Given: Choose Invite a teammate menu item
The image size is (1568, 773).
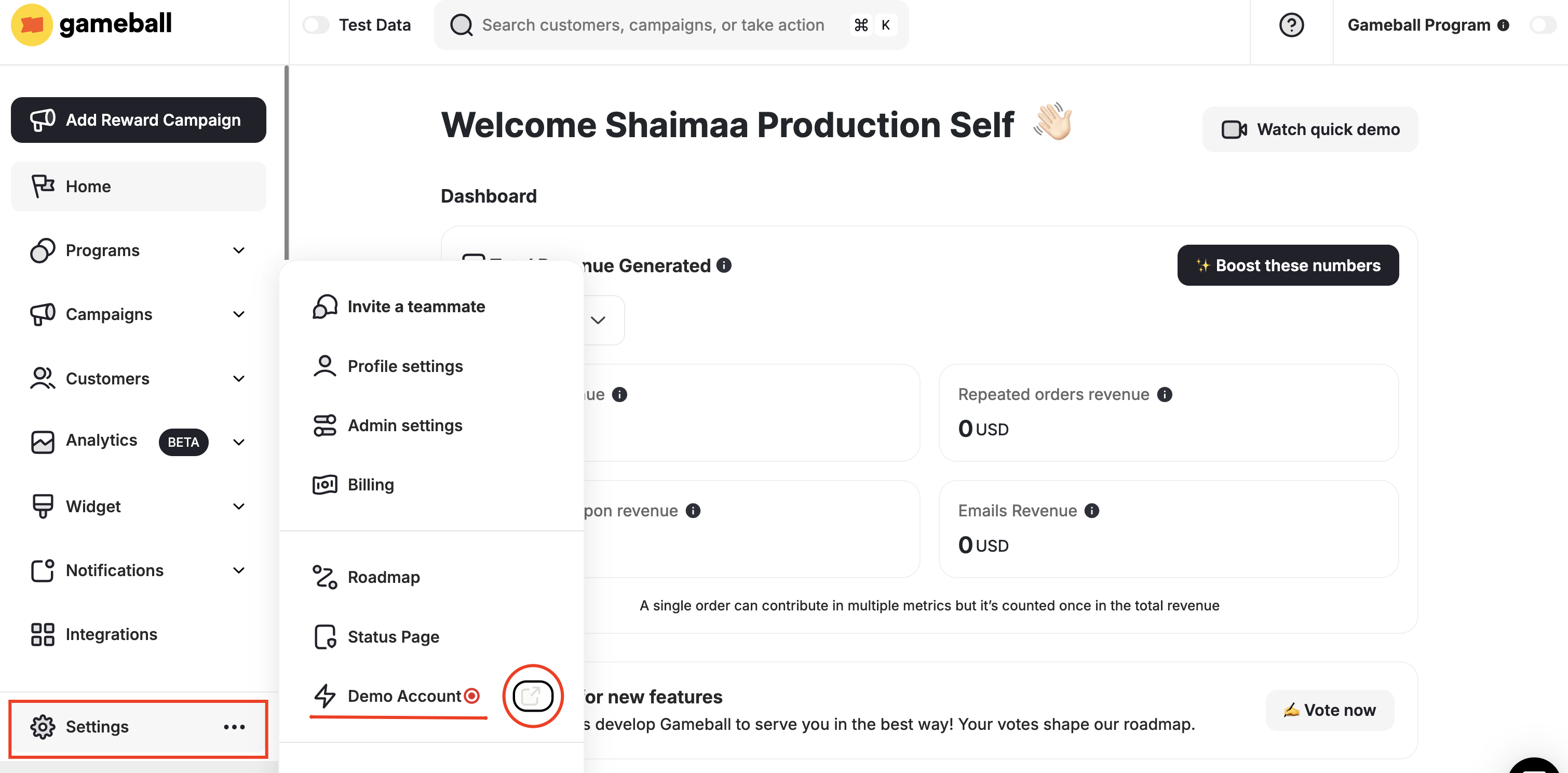Looking at the screenshot, I should pyautogui.click(x=416, y=306).
